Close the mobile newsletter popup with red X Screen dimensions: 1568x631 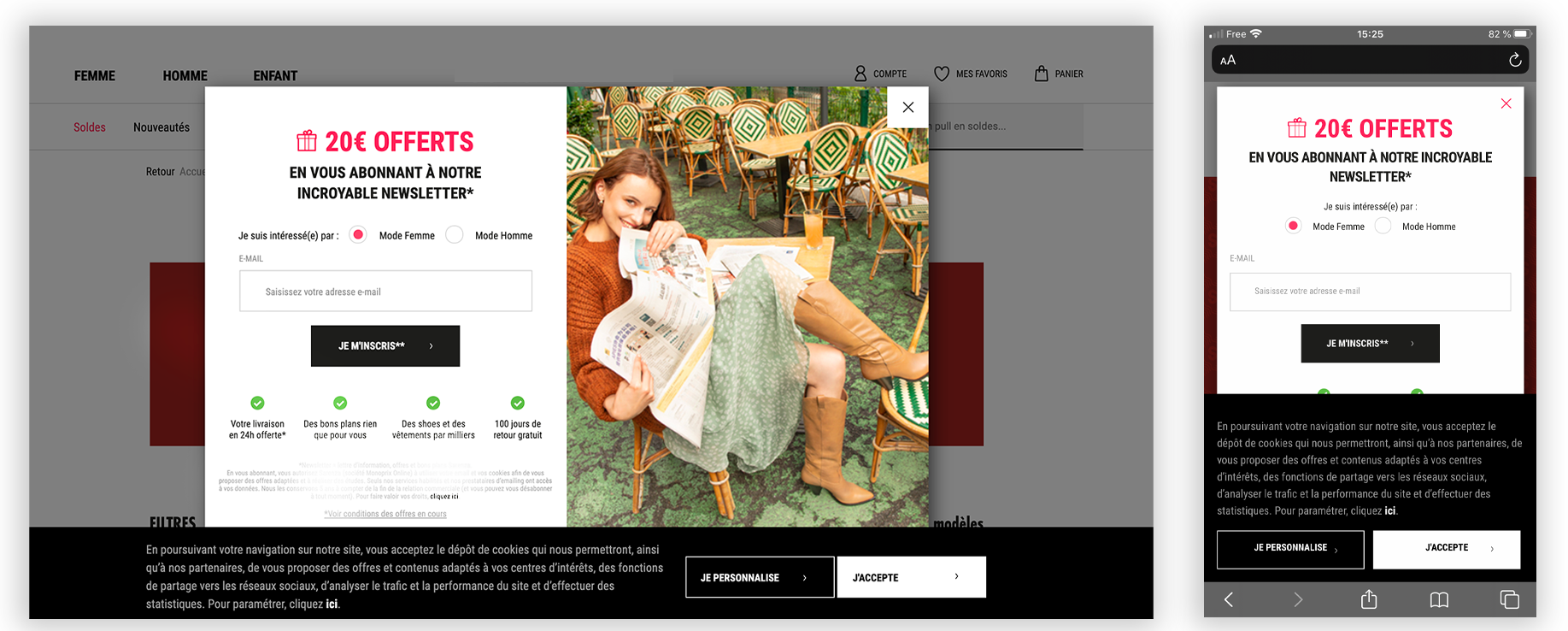pos(1506,103)
